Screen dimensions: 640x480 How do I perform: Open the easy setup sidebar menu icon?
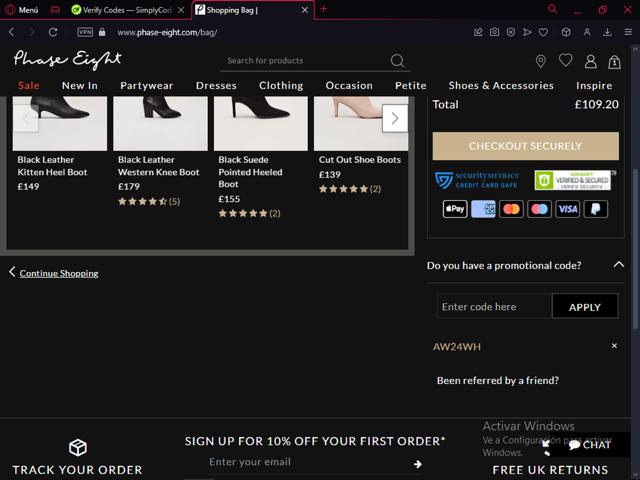click(628, 32)
